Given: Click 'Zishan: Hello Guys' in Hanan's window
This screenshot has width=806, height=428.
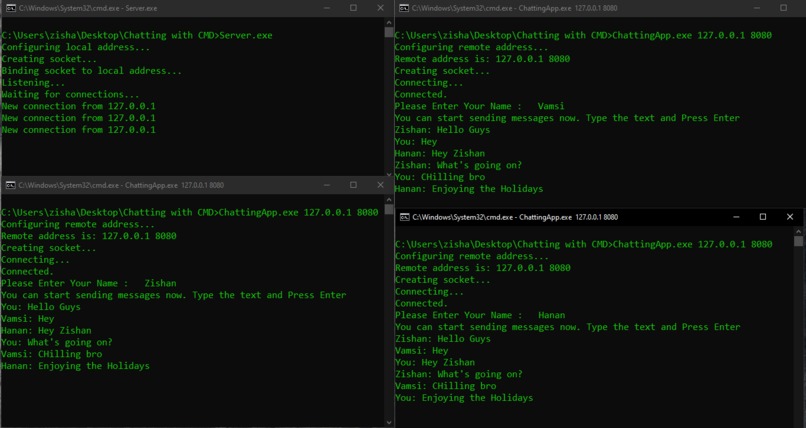Looking at the screenshot, I should pos(443,339).
